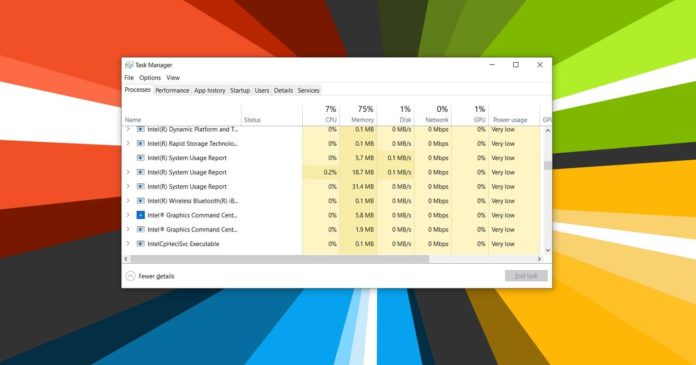Sort by the Memory column header
This screenshot has width=696, height=365.
click(358, 115)
